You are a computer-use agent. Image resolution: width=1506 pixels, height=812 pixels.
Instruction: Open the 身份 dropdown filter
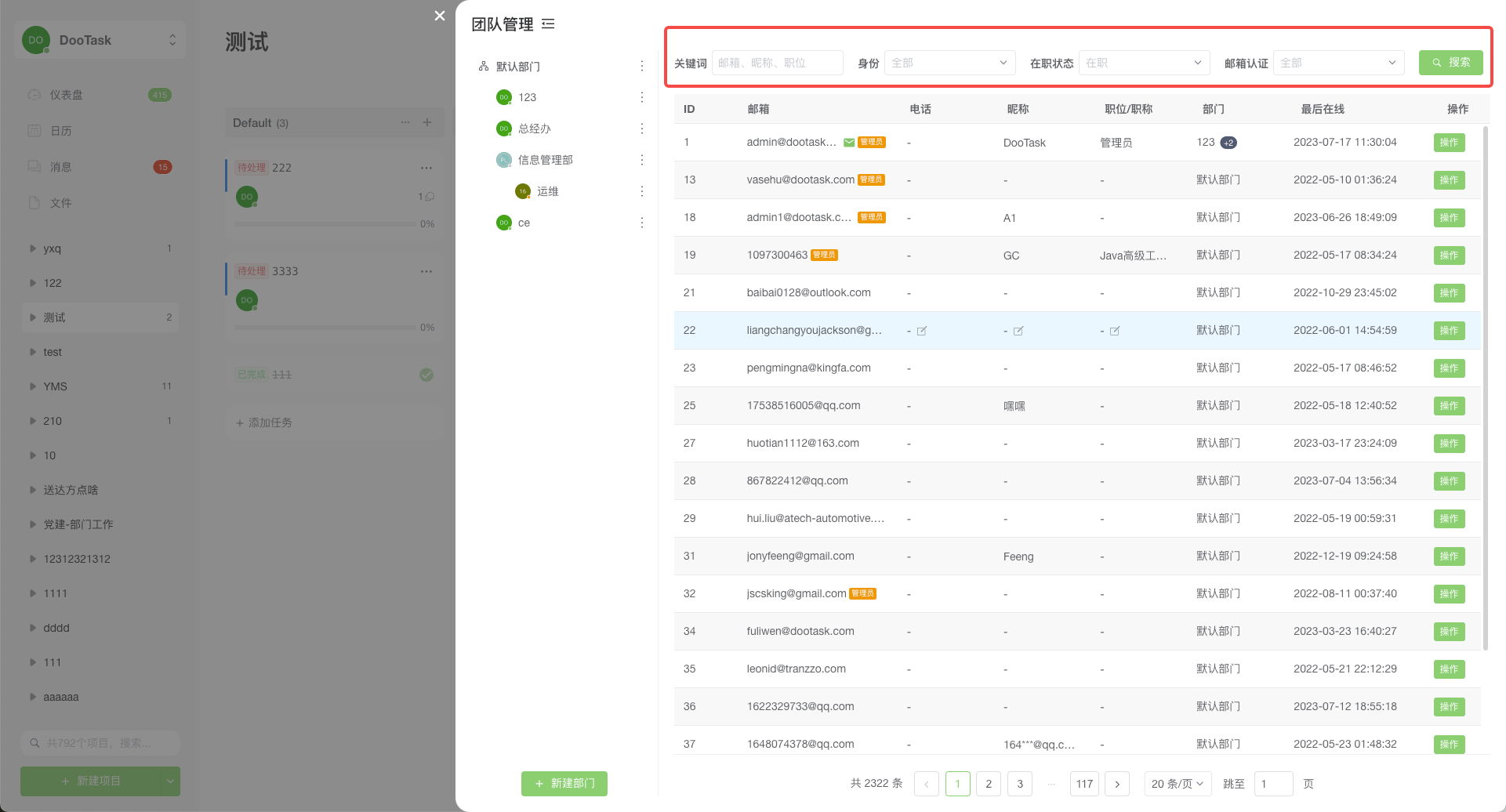pyautogui.click(x=949, y=63)
